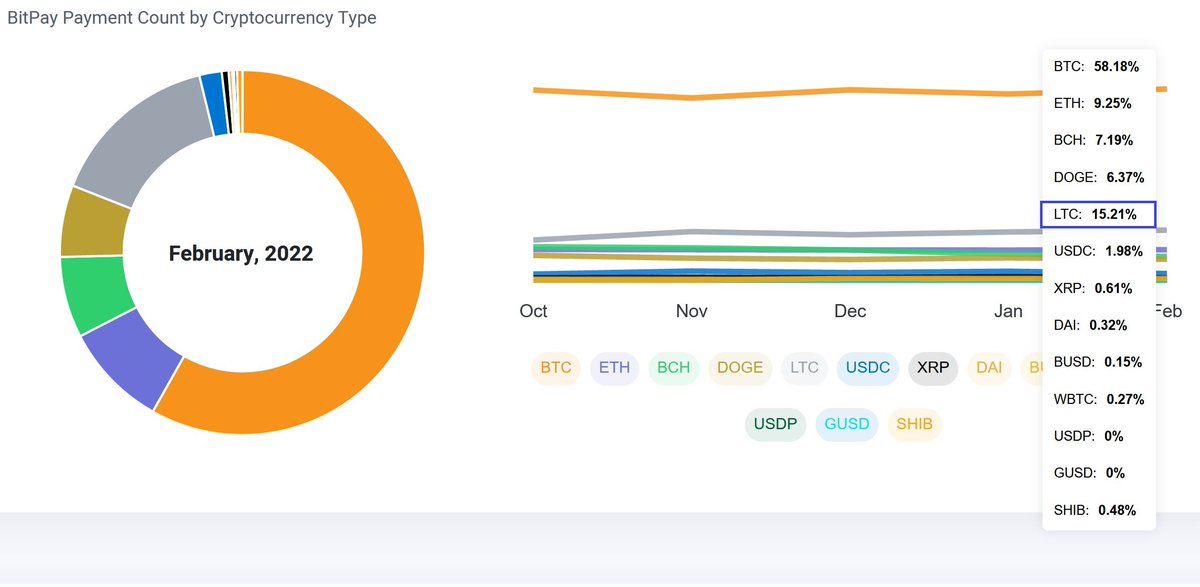
Task: Click the GUSD: 0% tooltip row
Action: 1089,473
